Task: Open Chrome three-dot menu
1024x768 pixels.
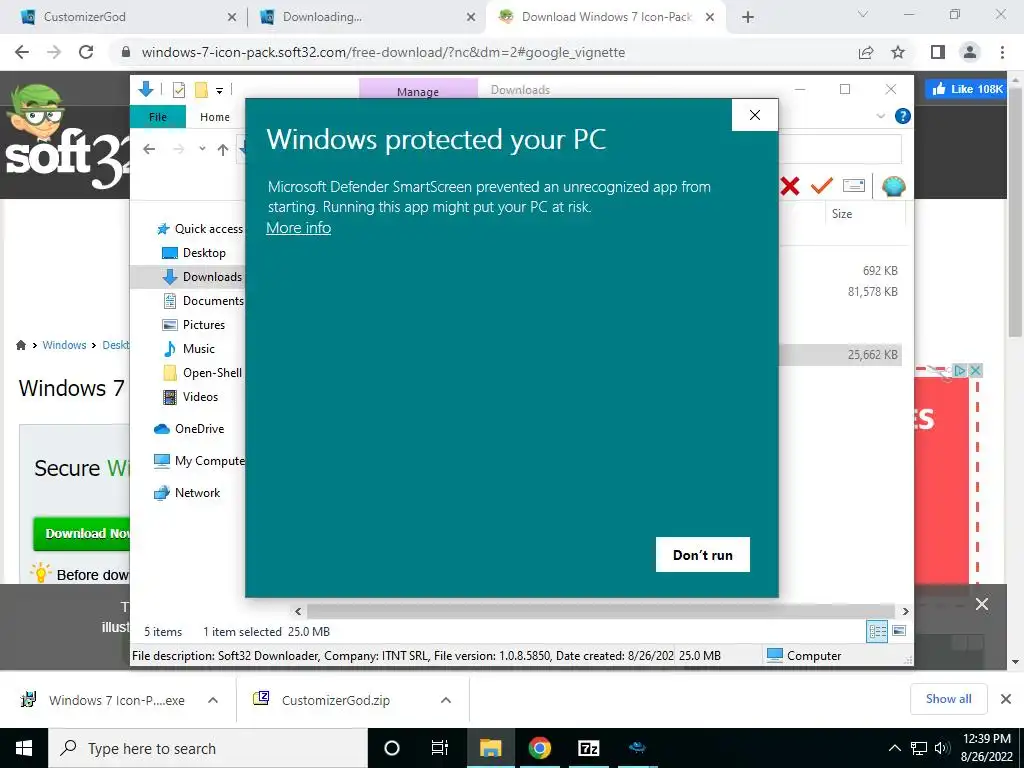Action: (1002, 52)
